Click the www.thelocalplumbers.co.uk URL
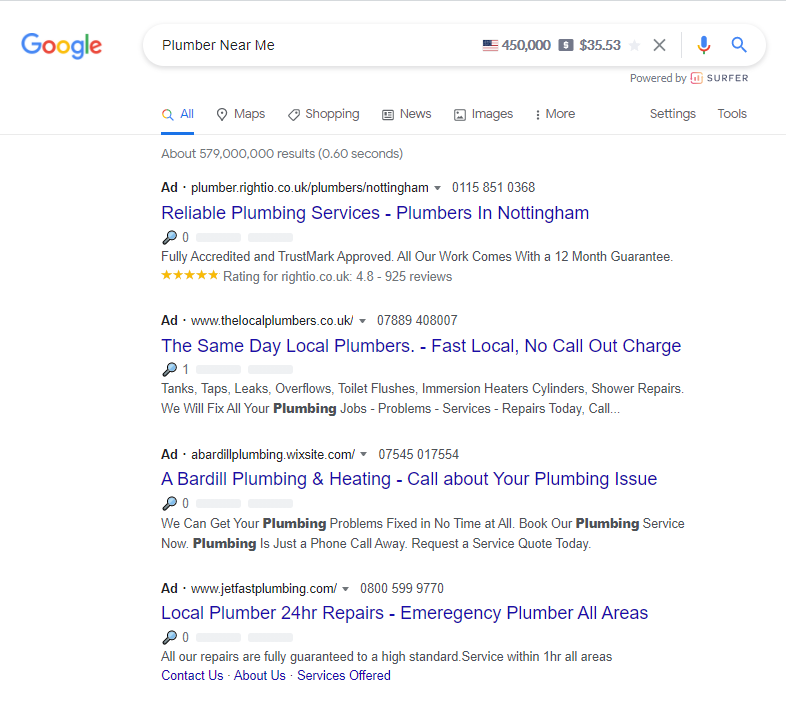This screenshot has height=702, width=786. (272, 320)
